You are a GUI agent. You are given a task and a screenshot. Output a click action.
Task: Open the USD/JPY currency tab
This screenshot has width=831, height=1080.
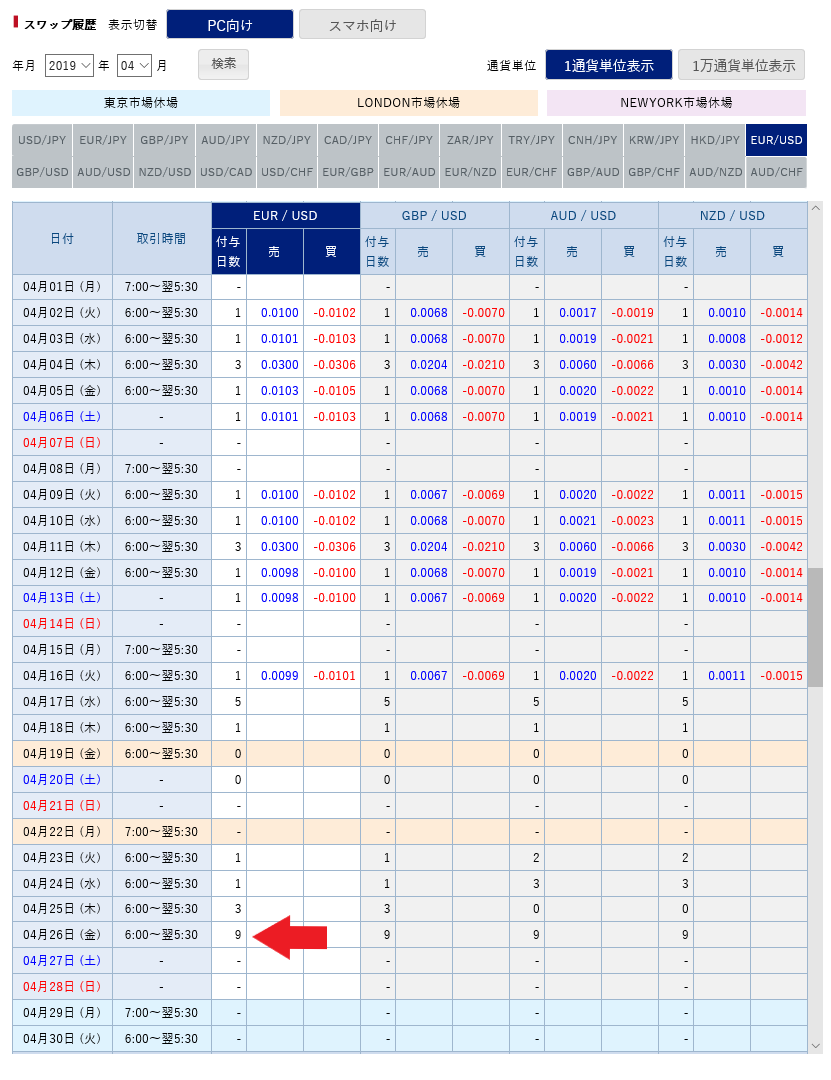pyautogui.click(x=42, y=140)
